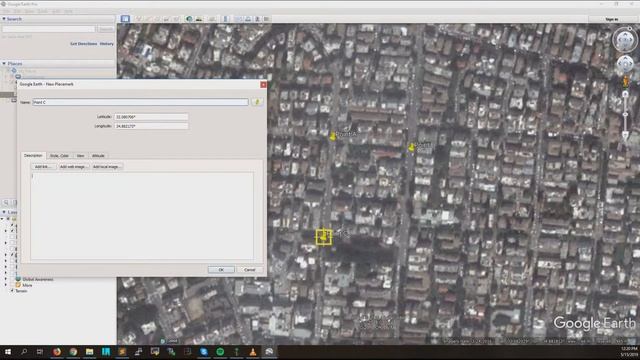Image resolution: width=640 pixels, height=360 pixels.
Task: Select the Add Polygon toolbar icon
Action: coord(148,19)
